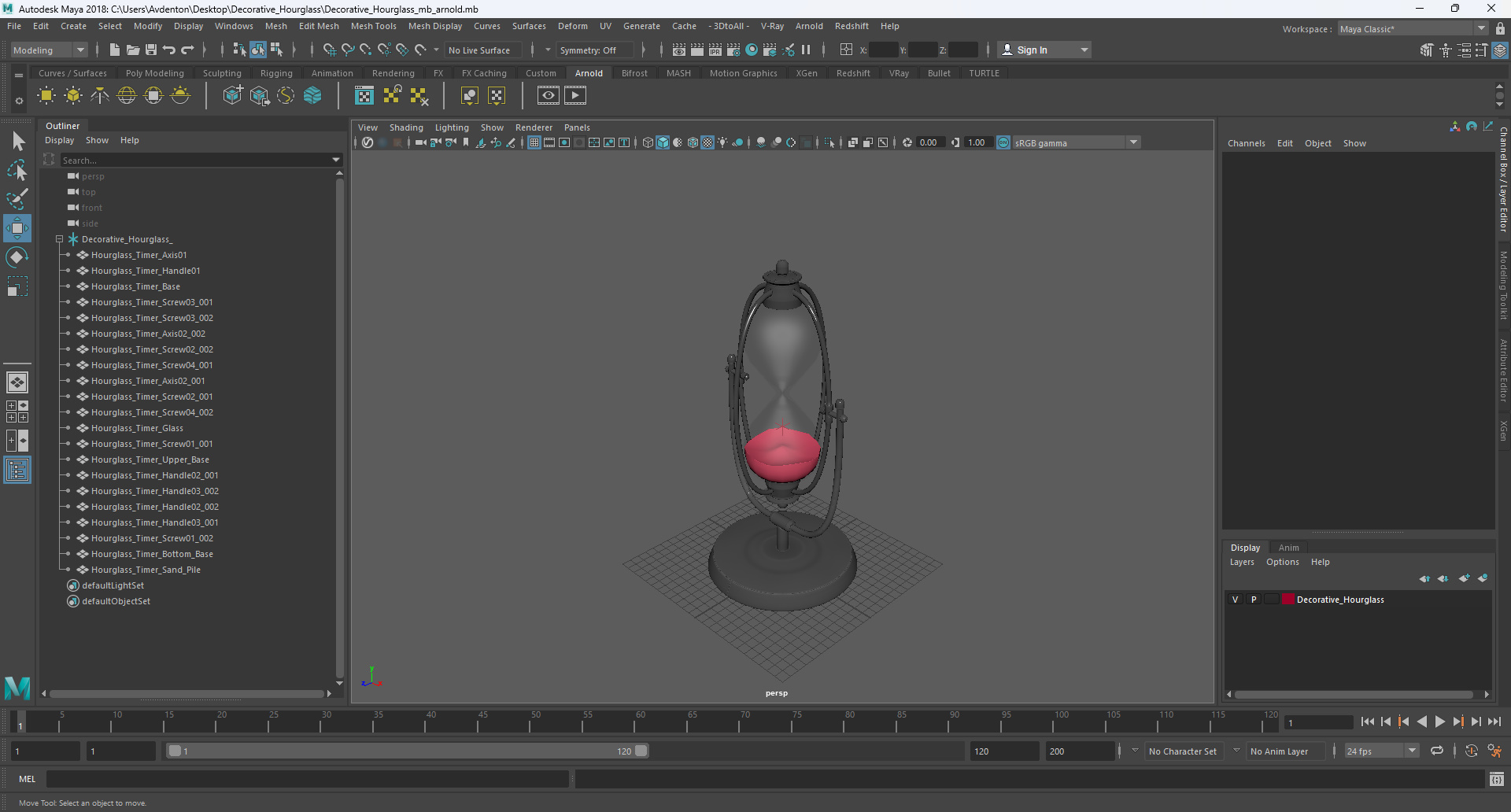Toggle snap to grids icon

(x=330, y=50)
